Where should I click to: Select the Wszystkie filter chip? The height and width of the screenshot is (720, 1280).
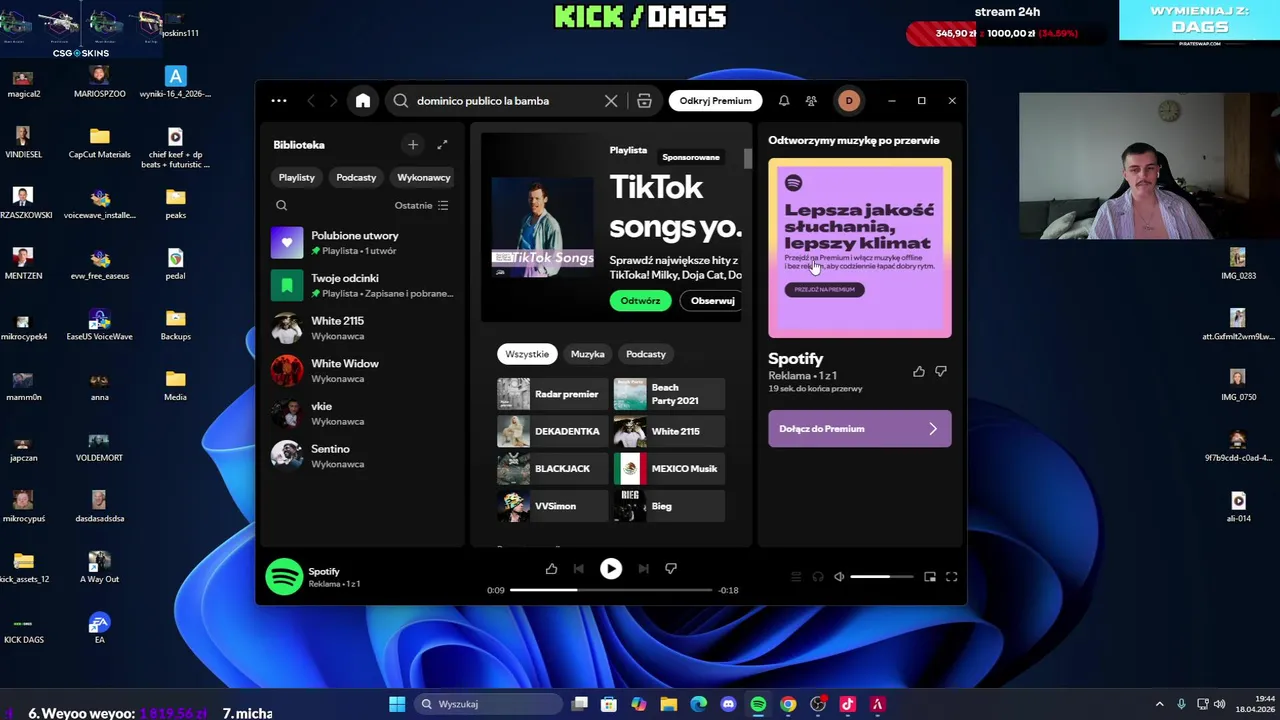(x=527, y=354)
